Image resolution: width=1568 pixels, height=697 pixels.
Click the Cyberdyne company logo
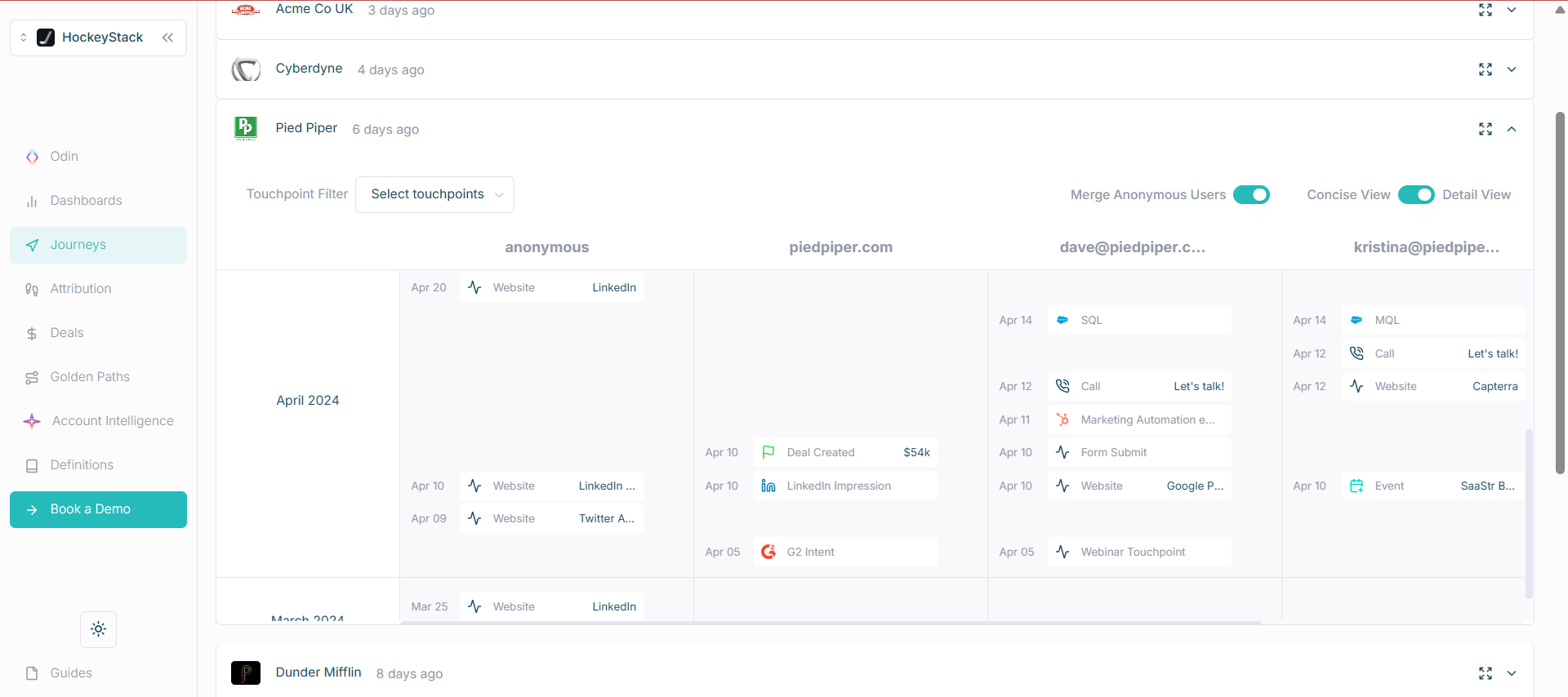point(246,69)
